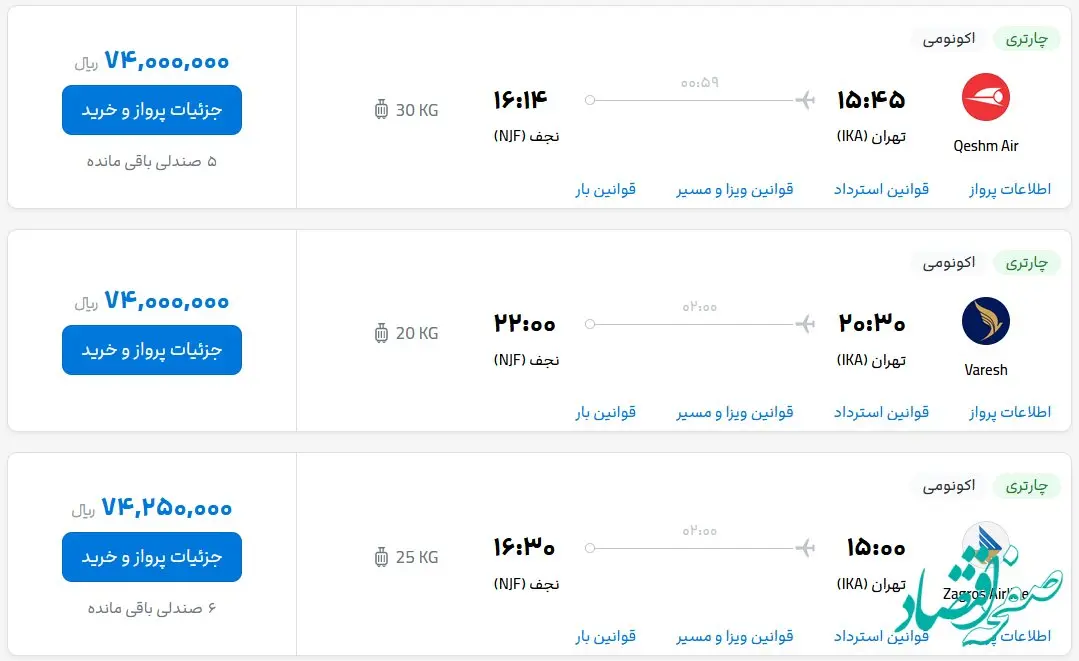Click the baggage icon next to 20 KG

tap(381, 333)
